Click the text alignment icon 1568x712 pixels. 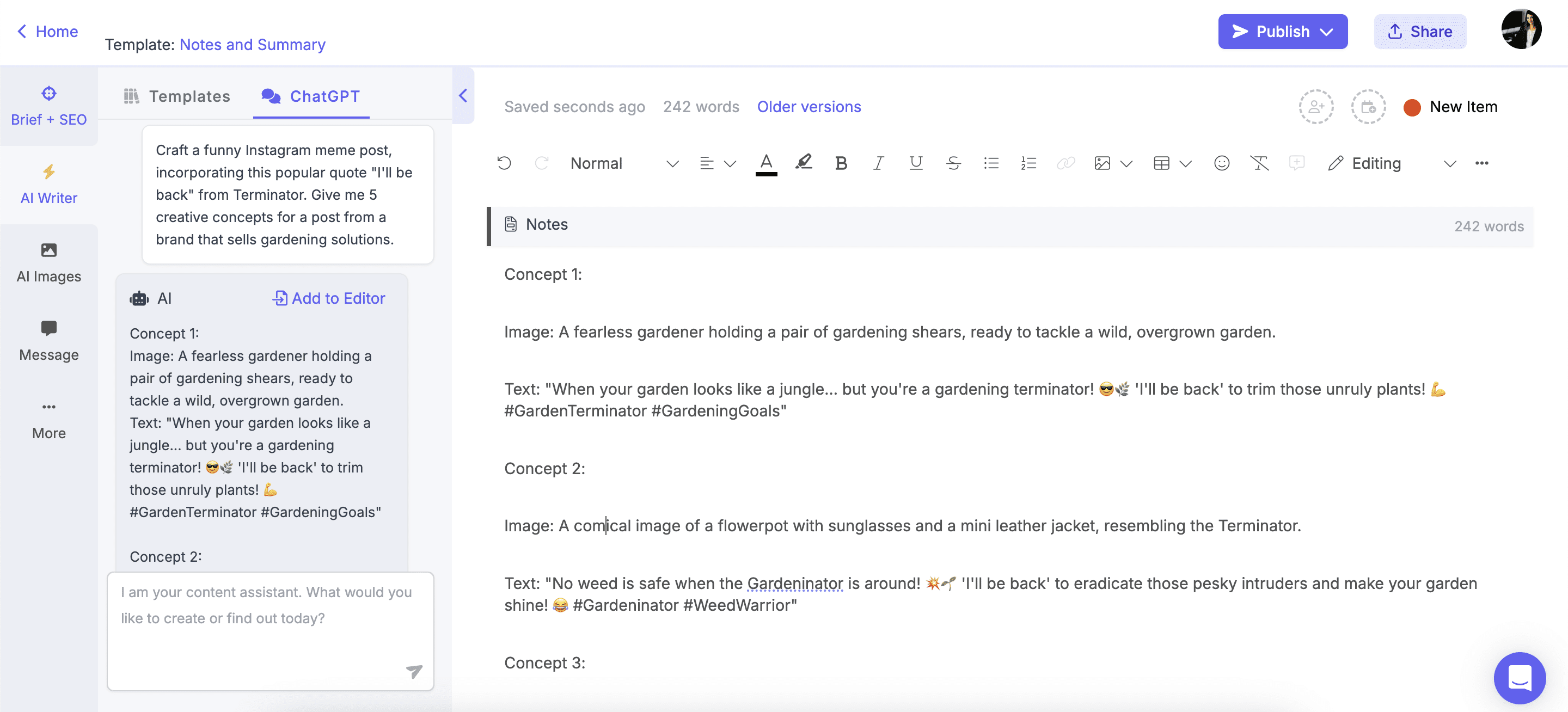pyautogui.click(x=707, y=163)
